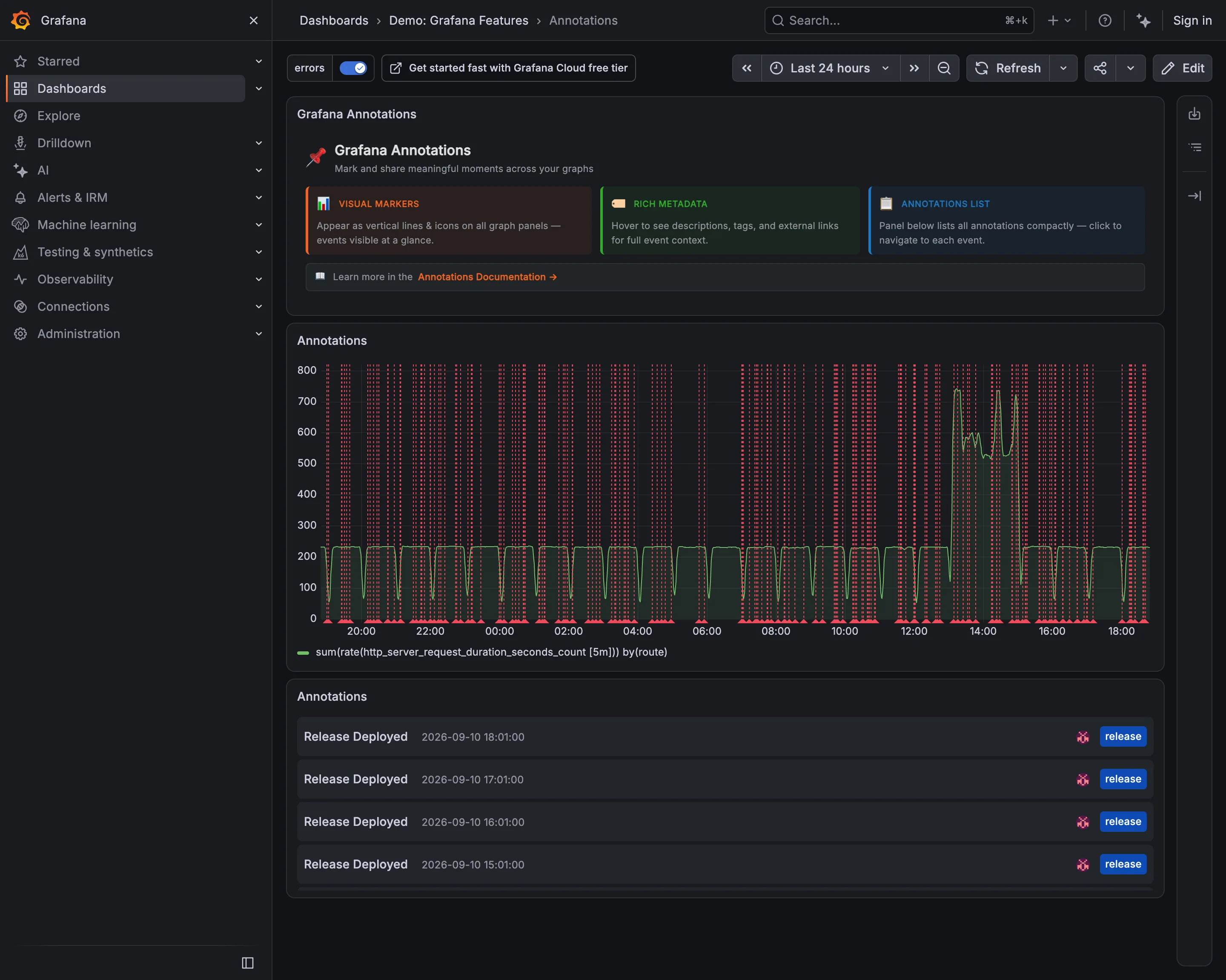The image size is (1226, 980).
Task: Click the Visual Markers info card
Action: (449, 221)
